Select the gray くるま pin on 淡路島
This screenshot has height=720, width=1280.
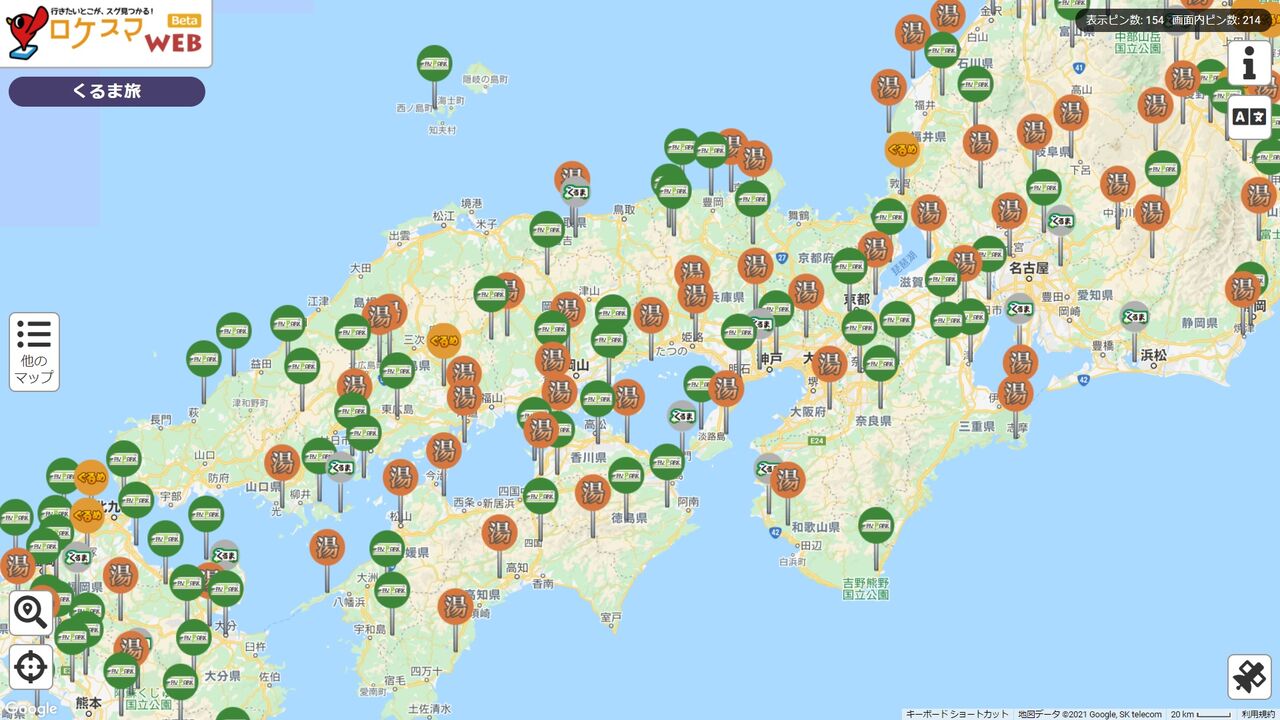pyautogui.click(x=682, y=416)
